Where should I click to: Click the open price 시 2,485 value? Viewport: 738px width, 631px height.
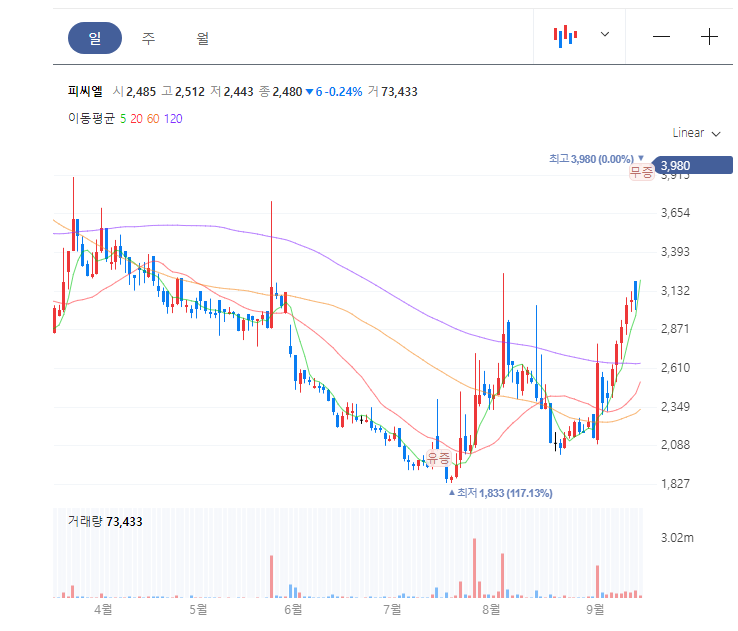click(134, 92)
